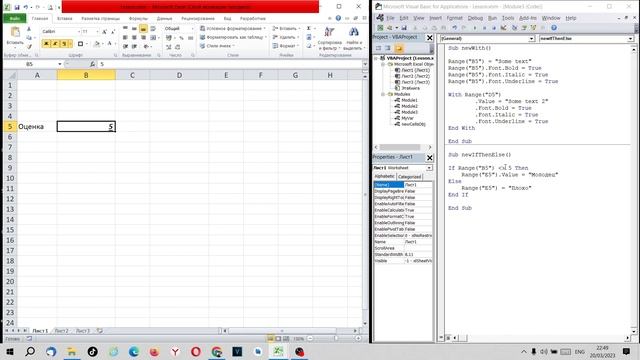640x360 pixels.
Task: Click the insert function fx button
Action: pos(92,64)
